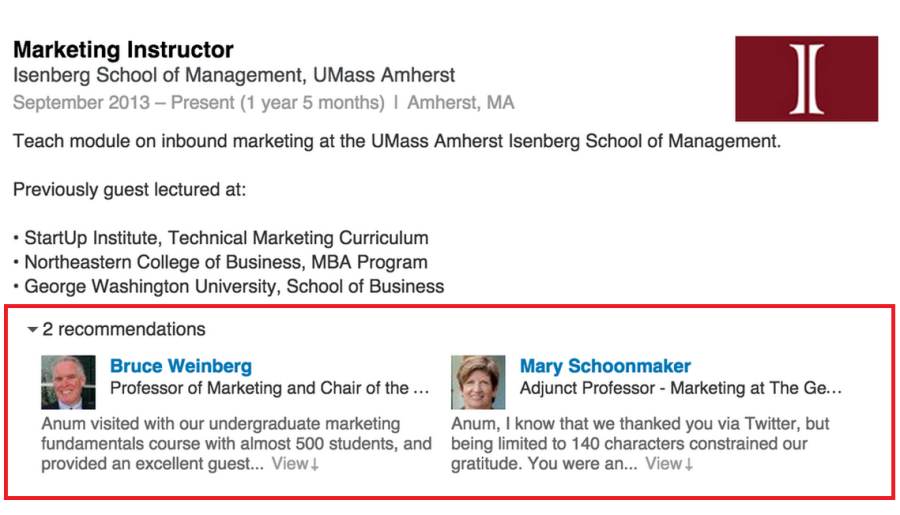900x515 pixels.
Task: Click the Amherst, MA location text
Action: click(460, 102)
